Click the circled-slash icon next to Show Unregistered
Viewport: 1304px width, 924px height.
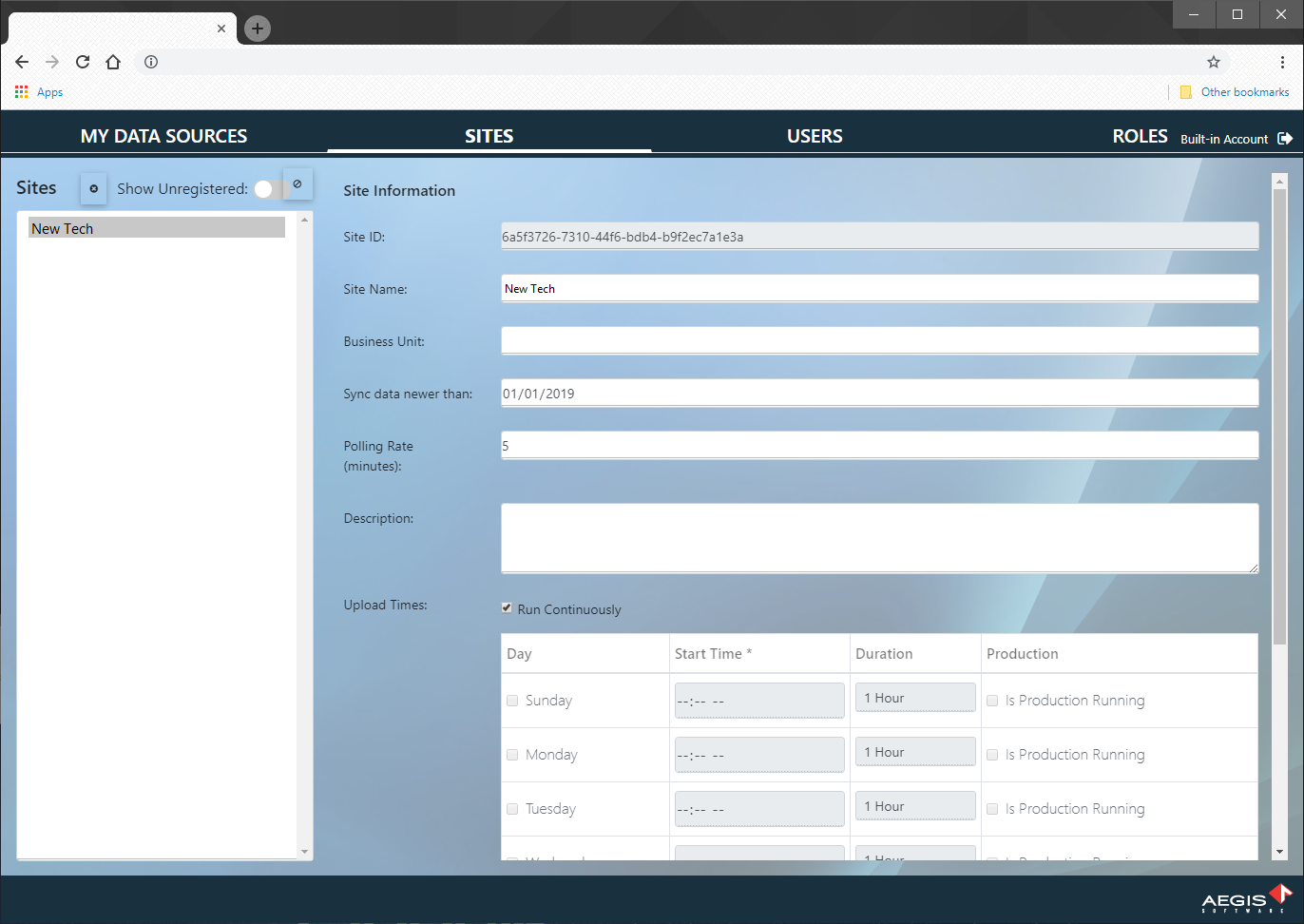[297, 183]
